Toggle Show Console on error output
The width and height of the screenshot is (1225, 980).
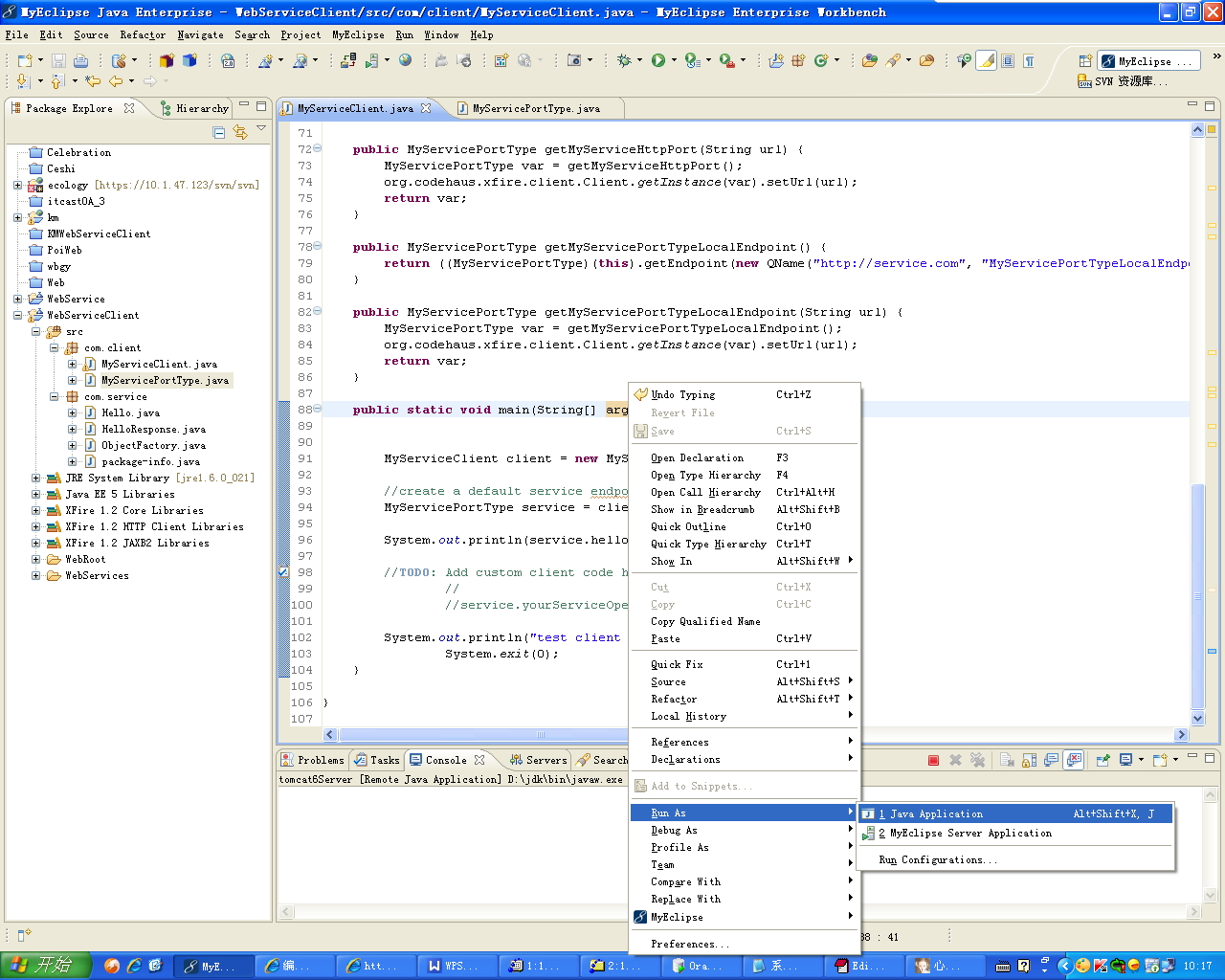click(1074, 760)
